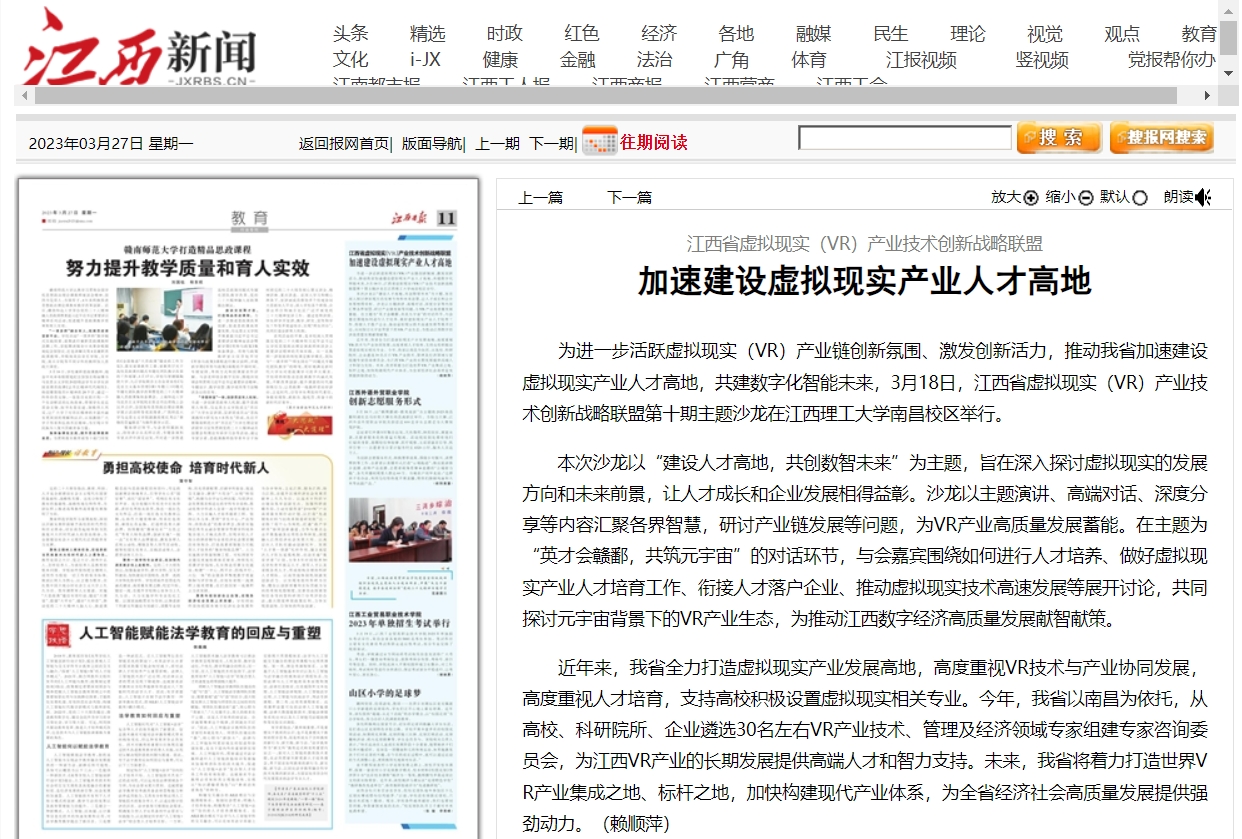Screen dimensions: 1242x839
Task: Go to the 理论 section
Action: coord(967,34)
